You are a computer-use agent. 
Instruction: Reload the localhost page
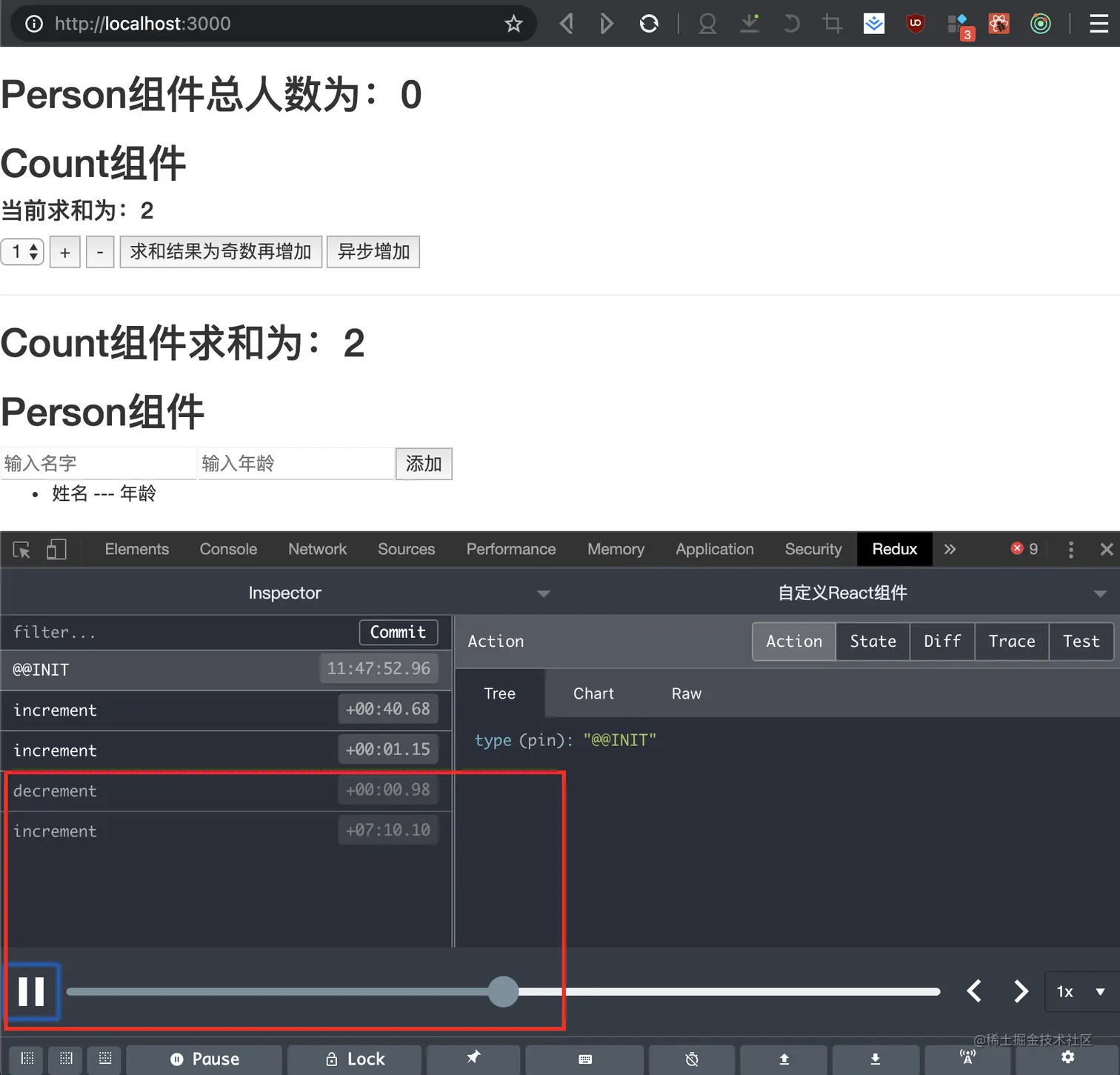click(649, 24)
